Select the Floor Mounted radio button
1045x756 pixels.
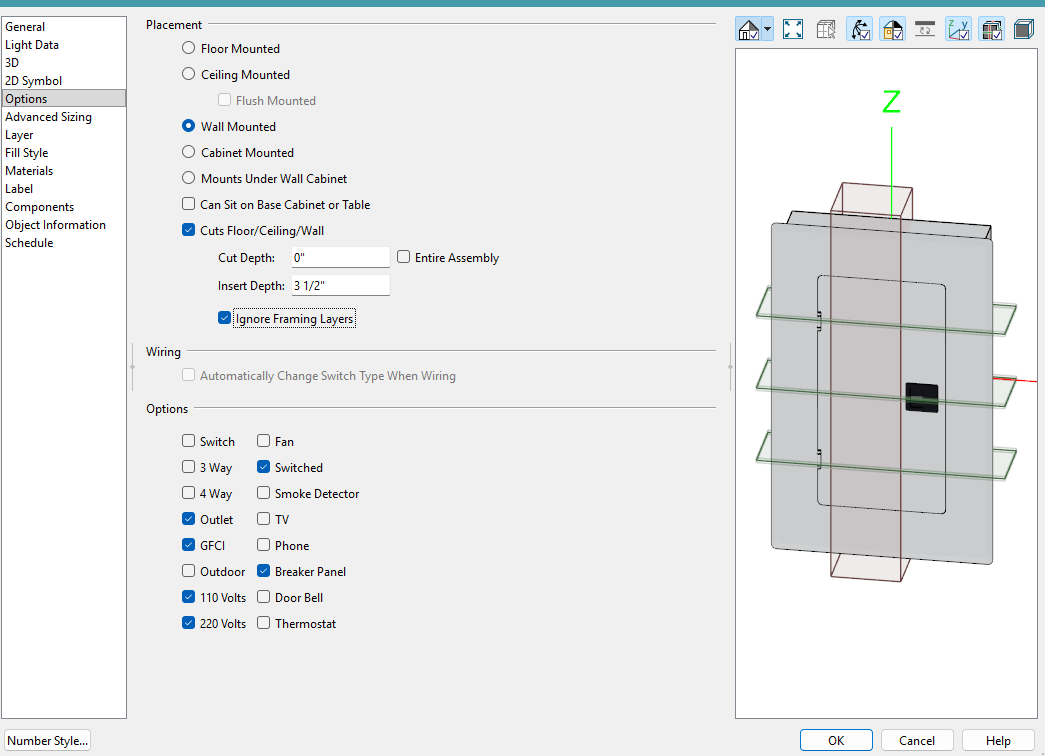(x=189, y=48)
